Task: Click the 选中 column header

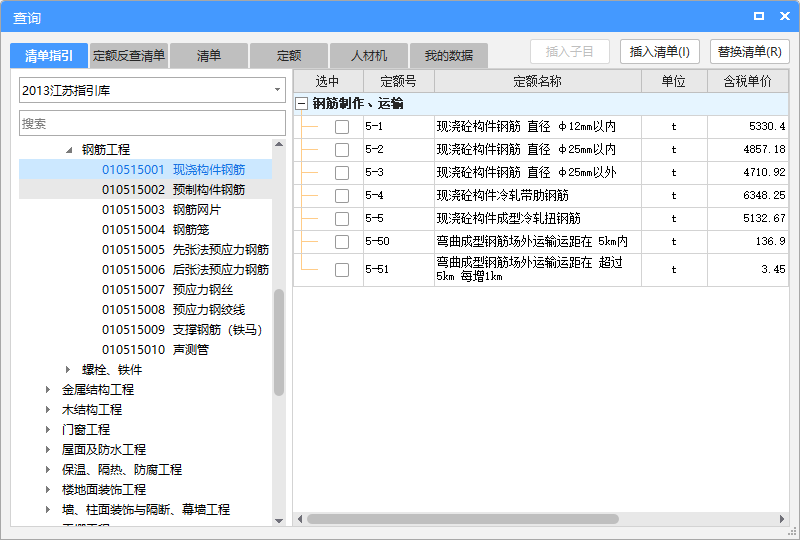Action: pyautogui.click(x=329, y=81)
